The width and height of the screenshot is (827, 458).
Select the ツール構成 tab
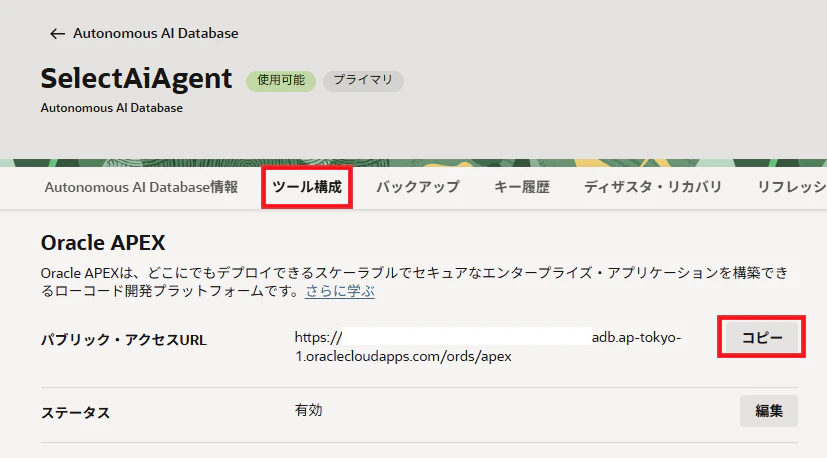(307, 187)
